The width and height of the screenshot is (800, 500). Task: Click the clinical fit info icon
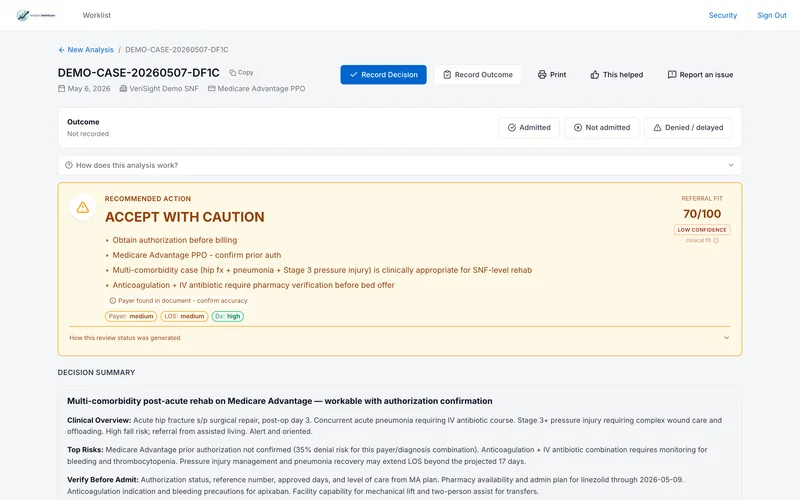[x=716, y=240]
